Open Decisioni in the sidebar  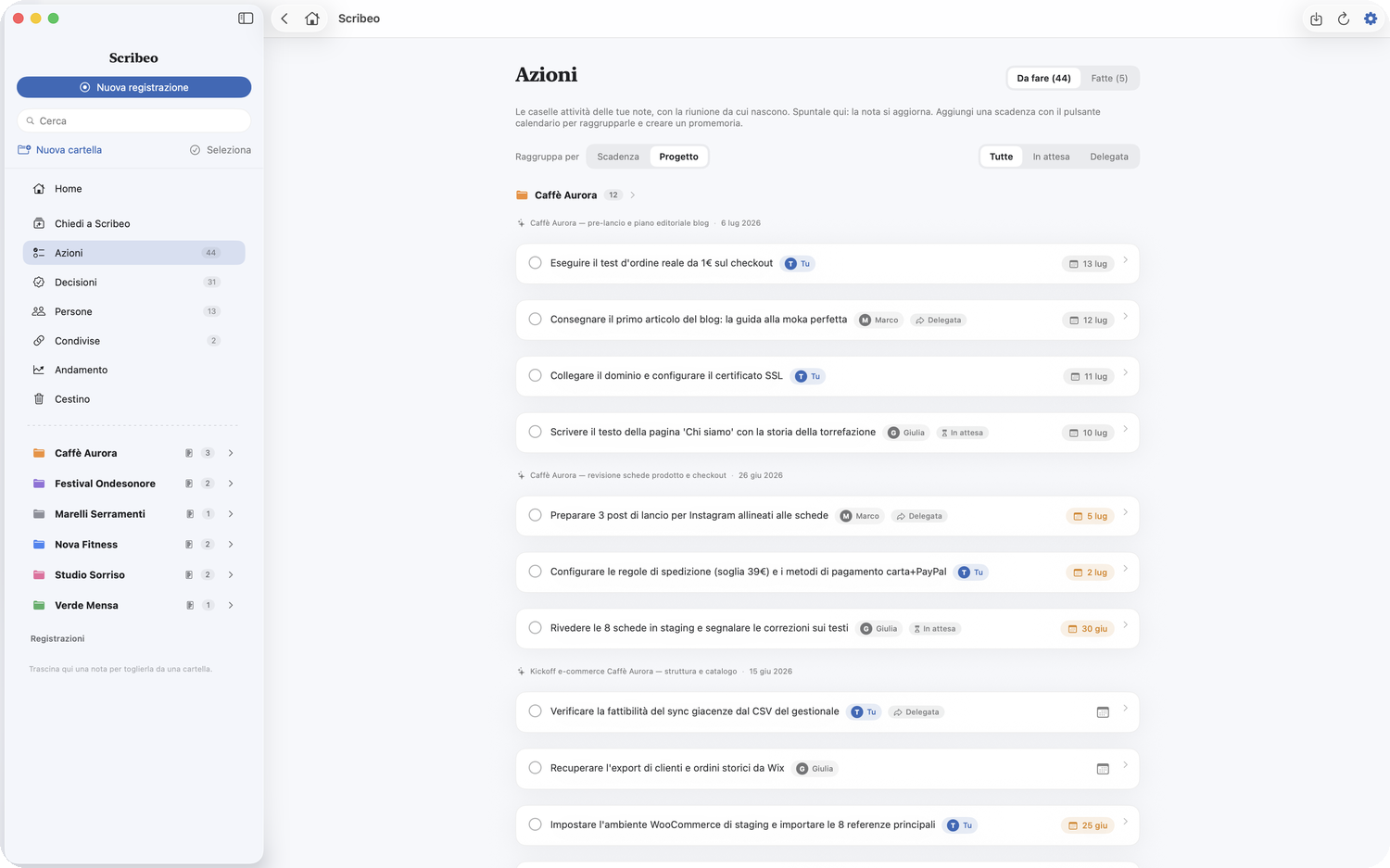[x=134, y=283]
